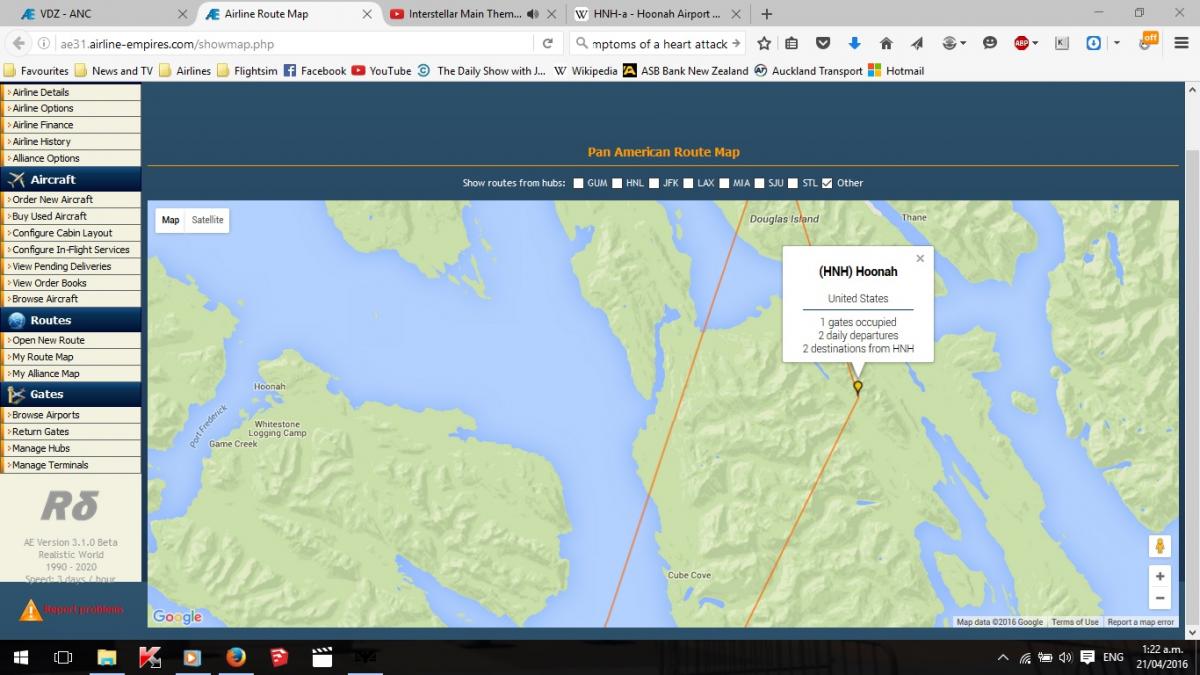Open the Windows Start button
1200x675 pixels.
coord(19,657)
